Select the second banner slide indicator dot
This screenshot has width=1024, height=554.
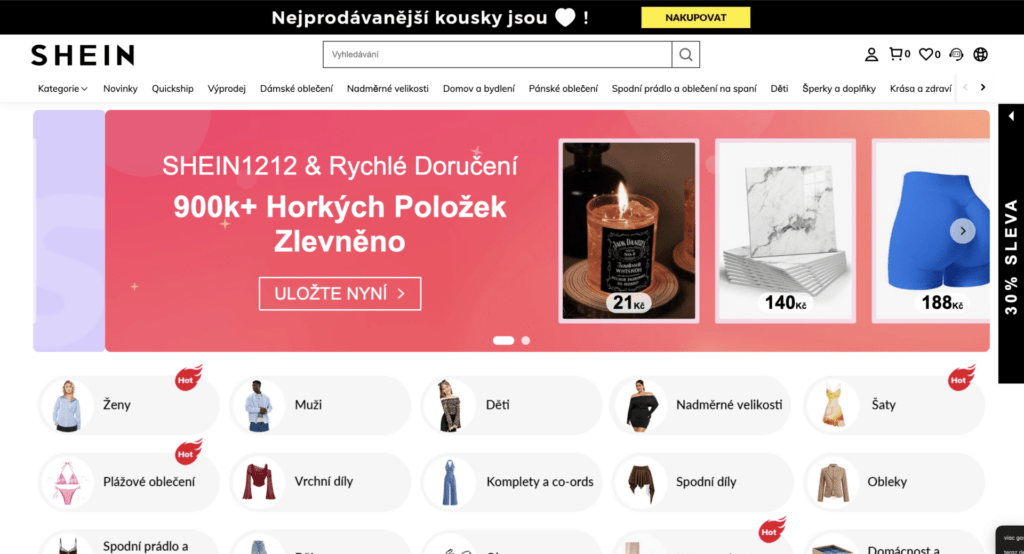(x=526, y=340)
